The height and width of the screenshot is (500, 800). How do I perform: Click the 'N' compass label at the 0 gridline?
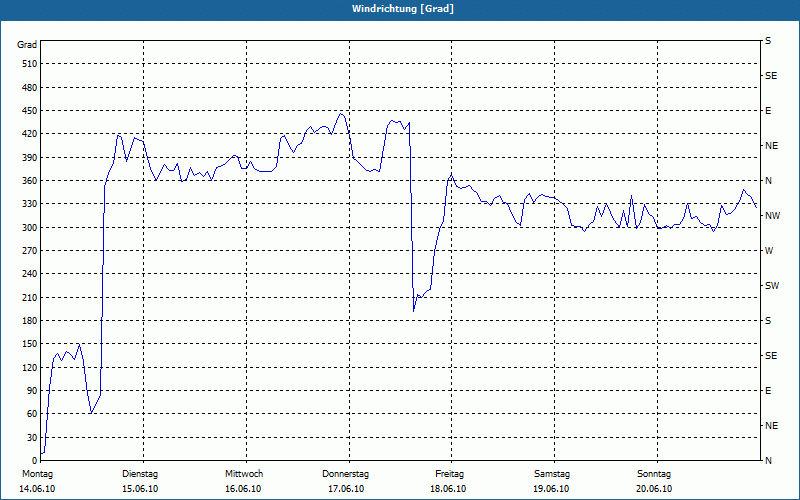click(x=768, y=461)
